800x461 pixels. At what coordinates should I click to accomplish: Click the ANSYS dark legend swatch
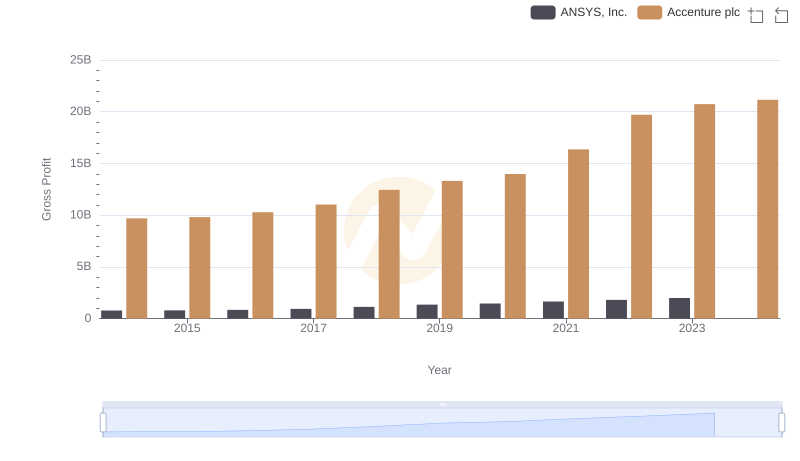pos(543,12)
